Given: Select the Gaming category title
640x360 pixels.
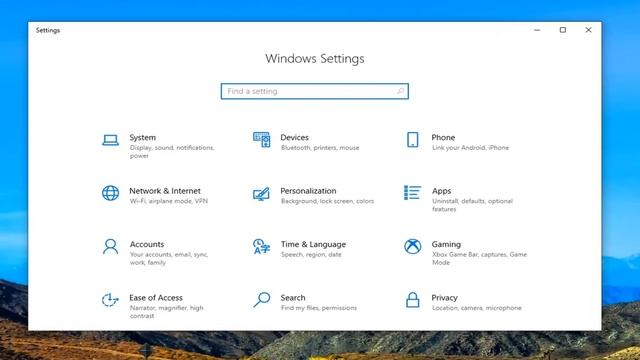Looking at the screenshot, I should pyautogui.click(x=446, y=244).
